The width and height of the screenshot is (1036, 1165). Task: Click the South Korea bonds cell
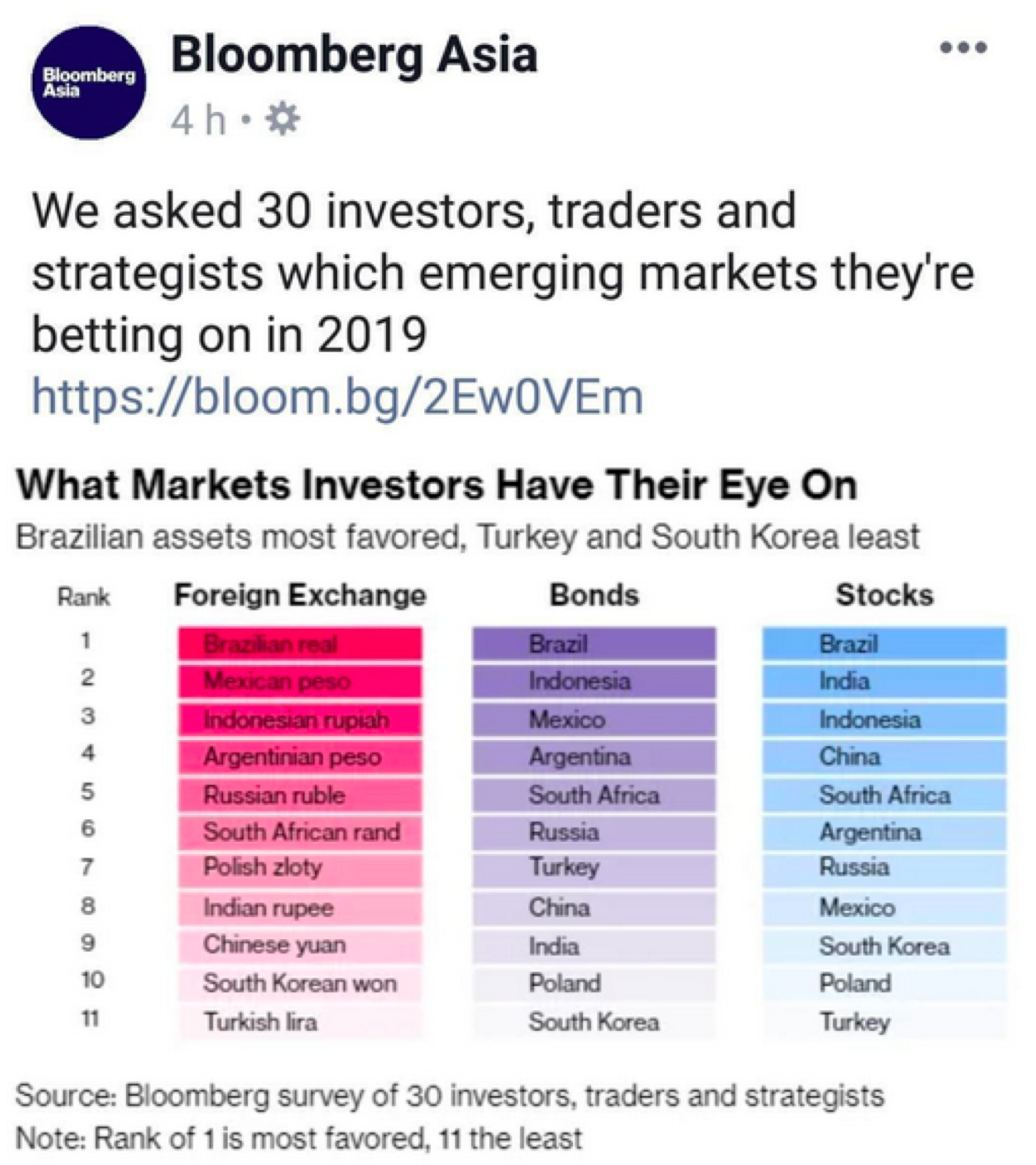(594, 1021)
